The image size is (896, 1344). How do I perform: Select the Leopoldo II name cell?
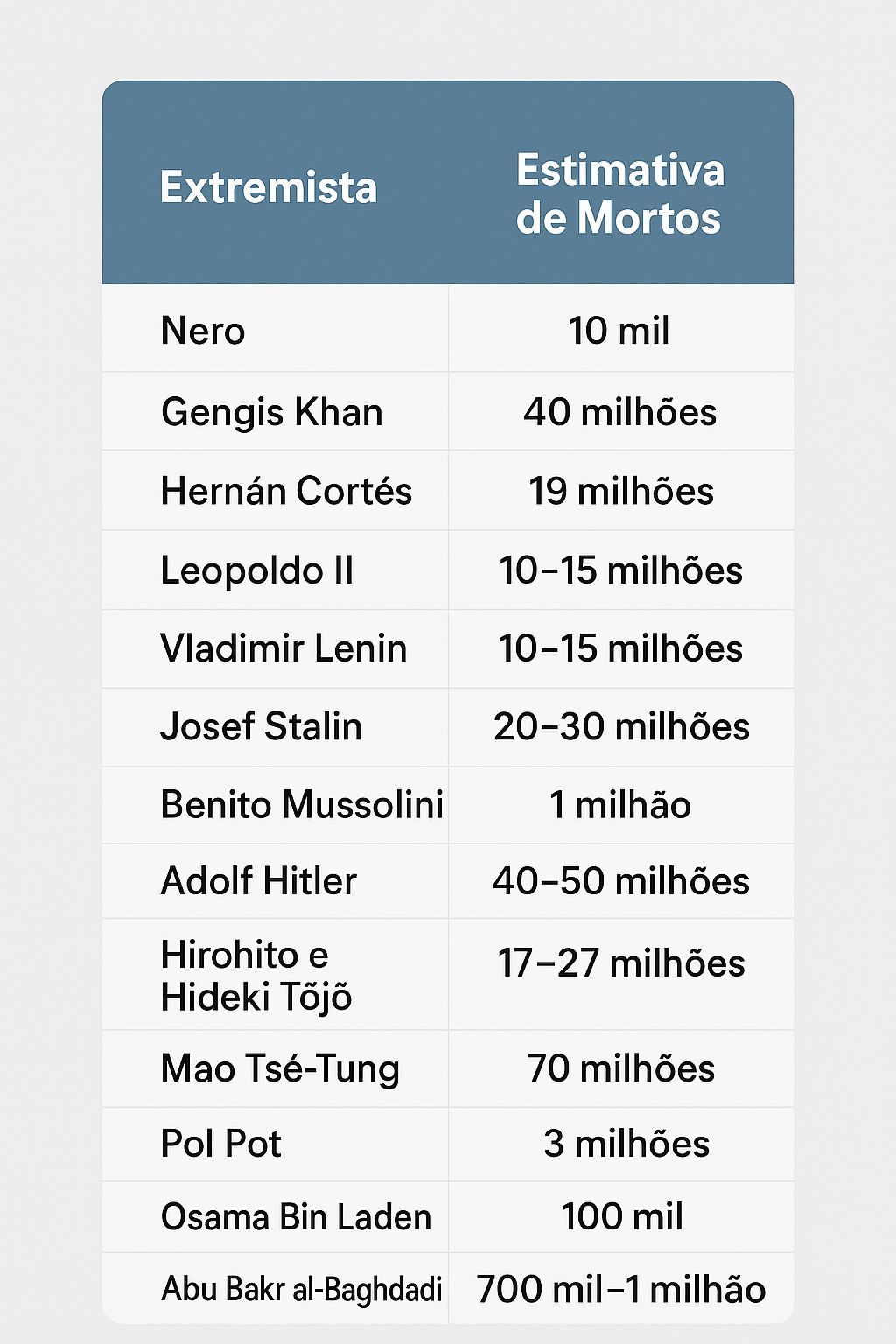(257, 570)
